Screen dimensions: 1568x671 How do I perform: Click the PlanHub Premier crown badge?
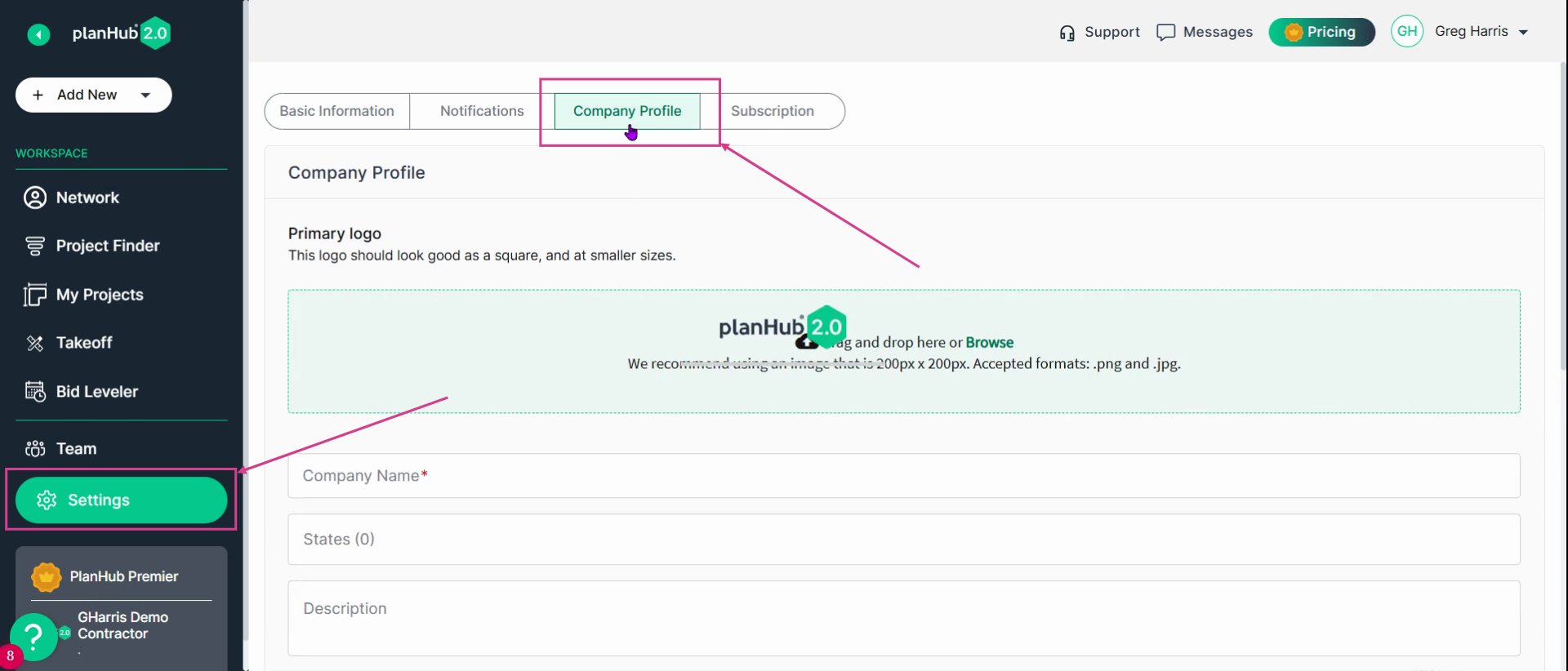click(x=47, y=577)
